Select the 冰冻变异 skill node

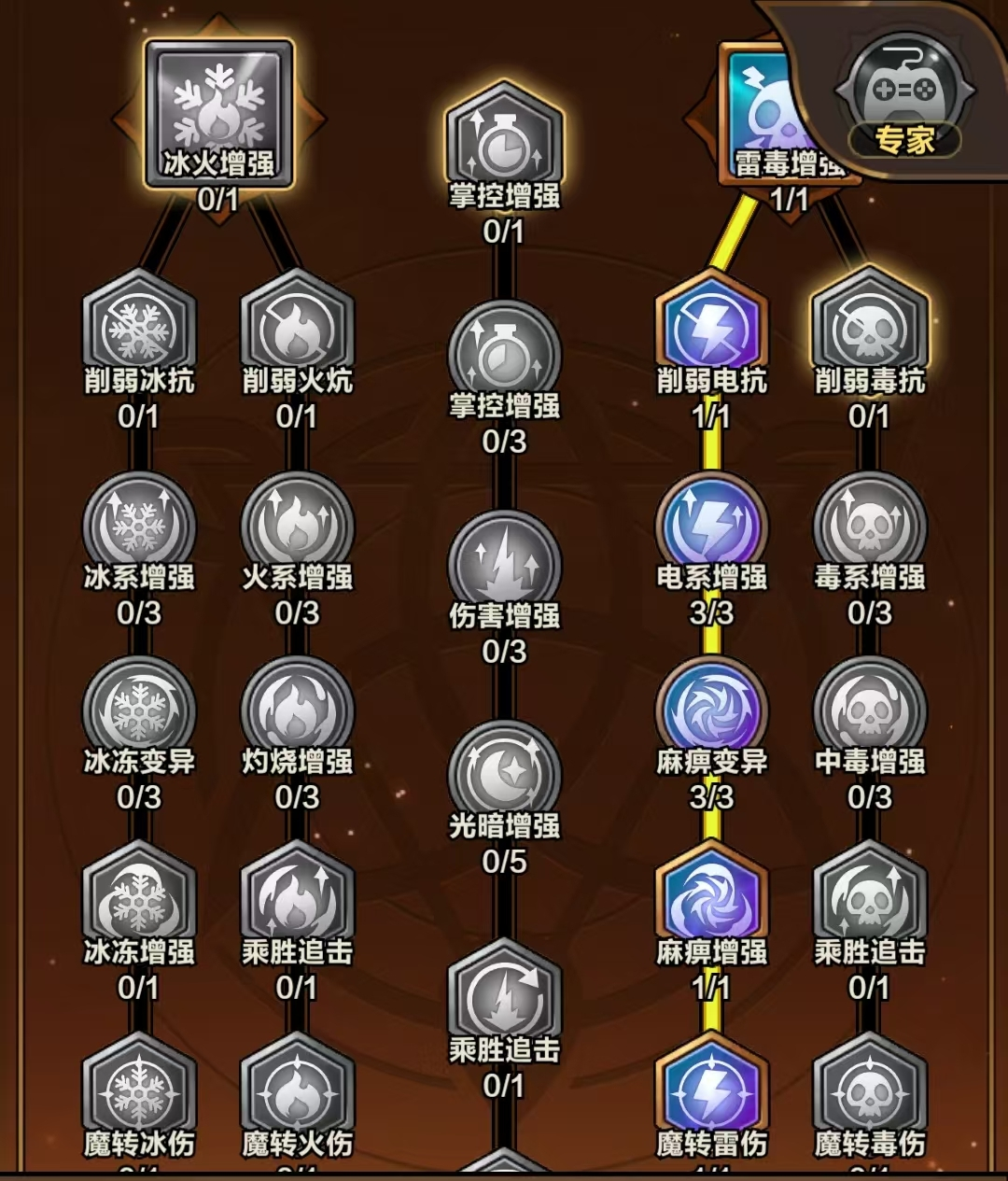click(139, 710)
